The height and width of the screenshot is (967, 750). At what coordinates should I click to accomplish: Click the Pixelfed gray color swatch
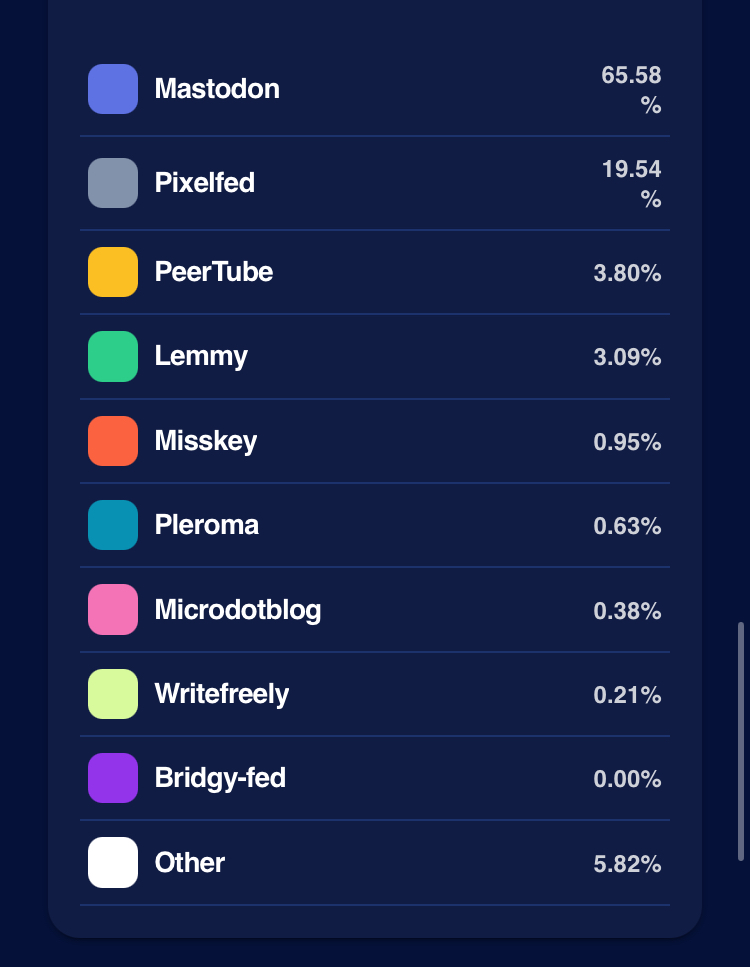click(x=113, y=183)
